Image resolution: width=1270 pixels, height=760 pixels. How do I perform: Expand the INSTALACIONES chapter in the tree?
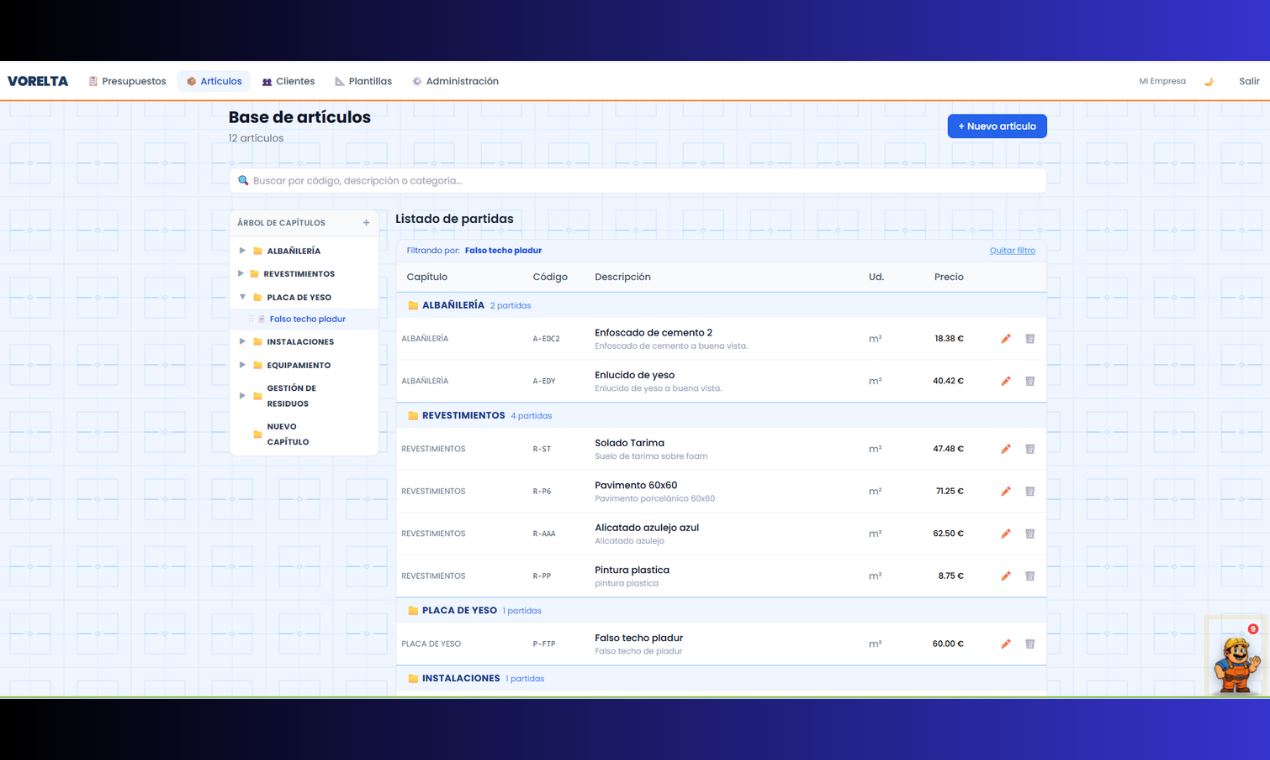click(x=242, y=342)
